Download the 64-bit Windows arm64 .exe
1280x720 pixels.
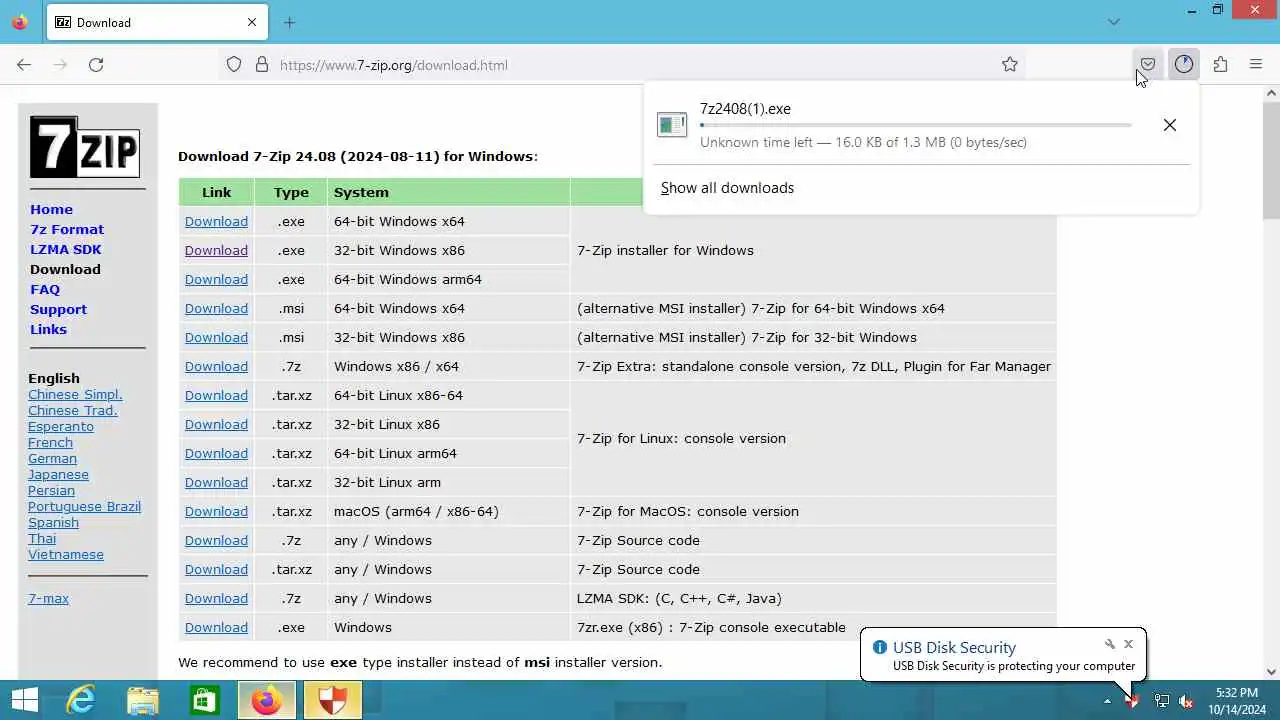216,279
